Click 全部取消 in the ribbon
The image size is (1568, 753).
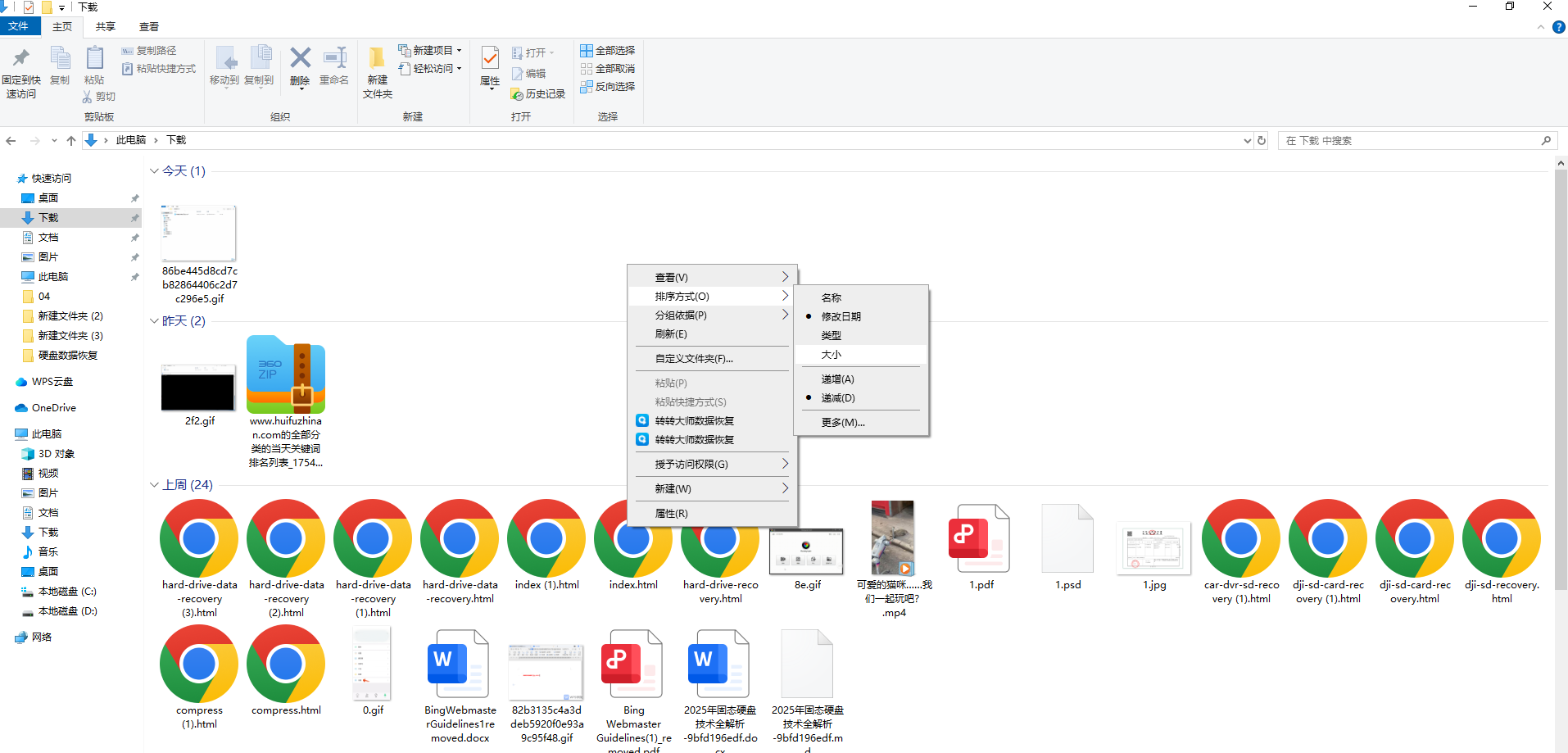tap(608, 69)
